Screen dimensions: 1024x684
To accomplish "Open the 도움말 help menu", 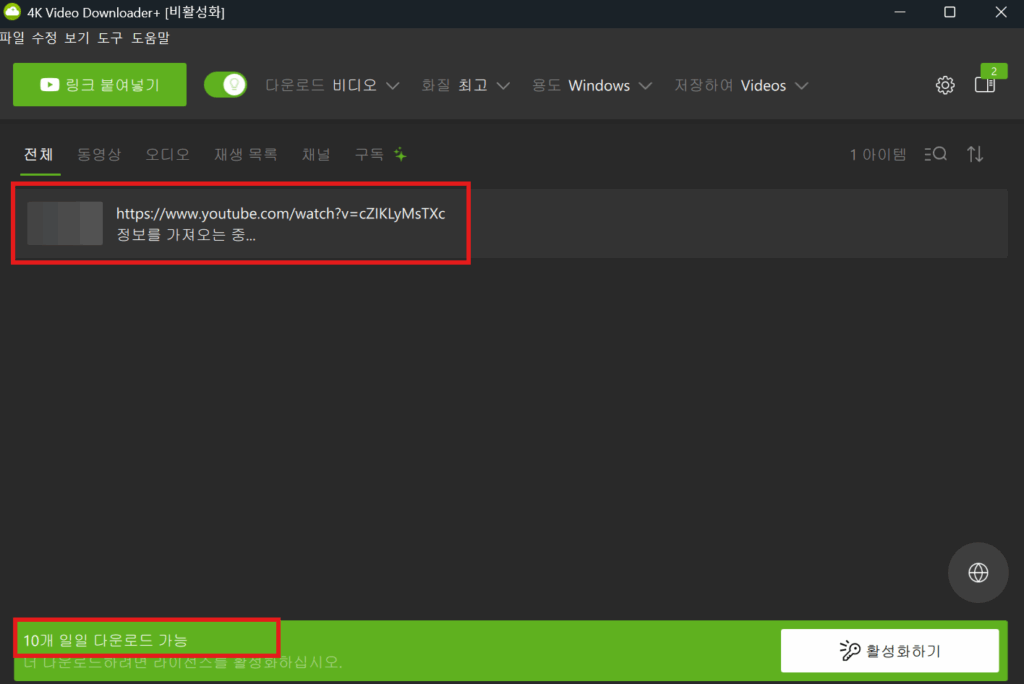I will (x=150, y=38).
